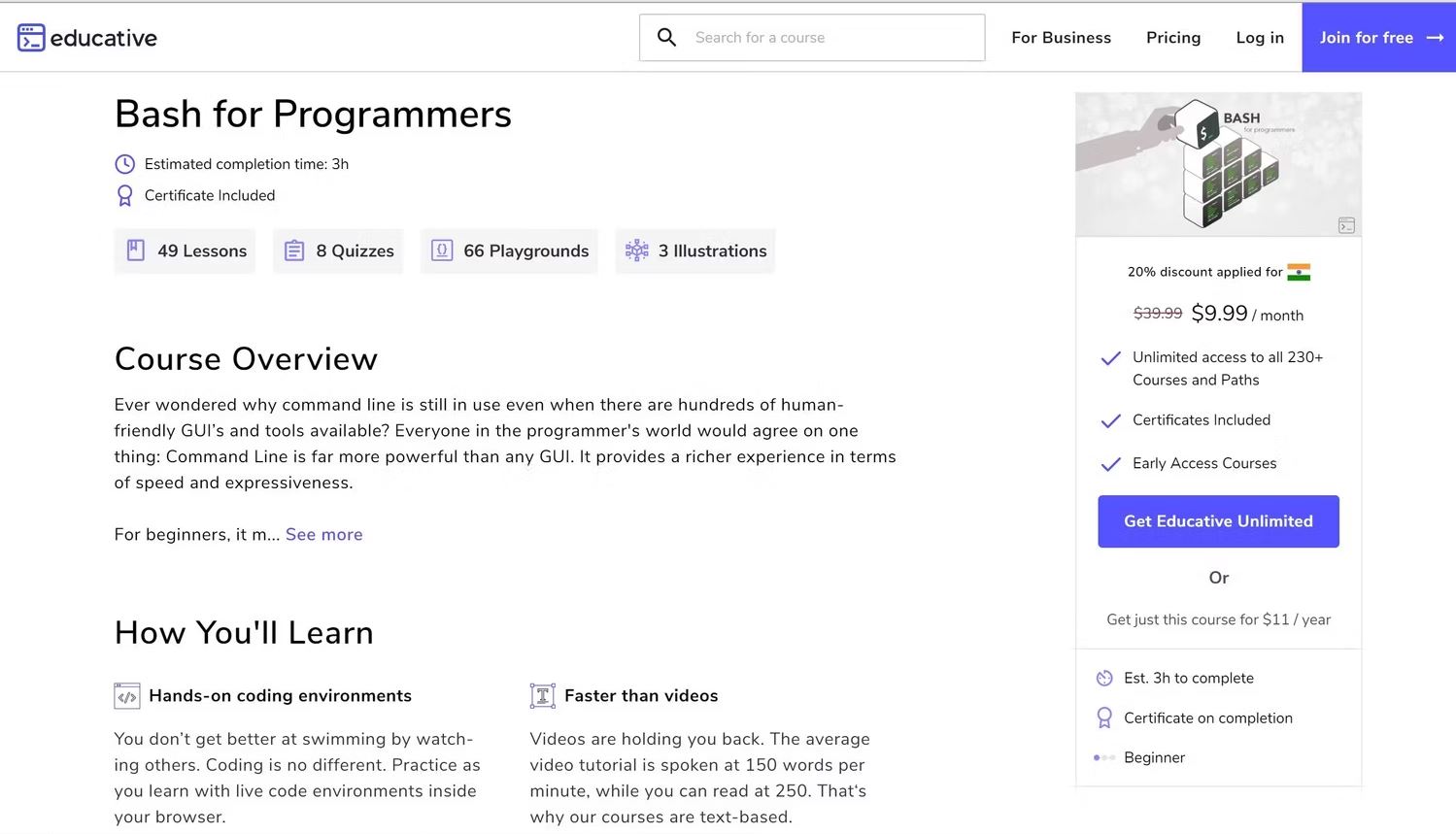Viewport: 1456px width, 834px height.
Task: Click the Beginner level label
Action: tap(1154, 757)
